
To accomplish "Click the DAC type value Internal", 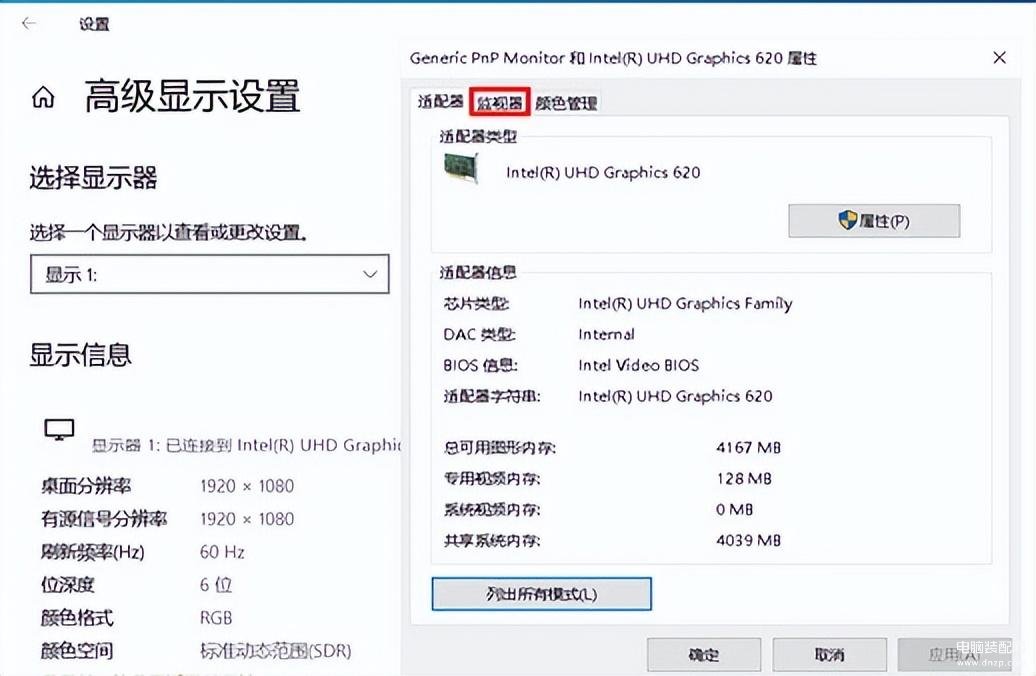I will [607, 334].
